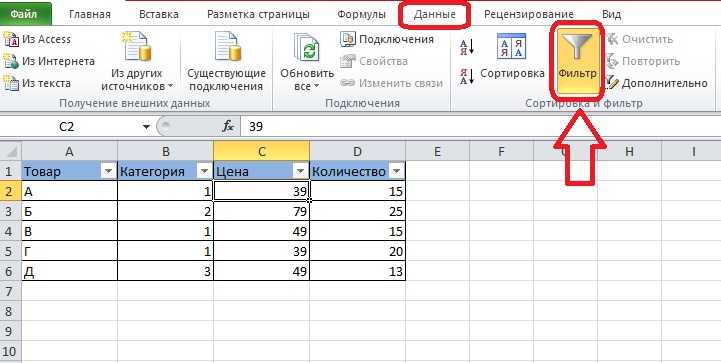This screenshot has width=721, height=363.
Task: Click the Select All corner button
Action: click(x=11, y=151)
